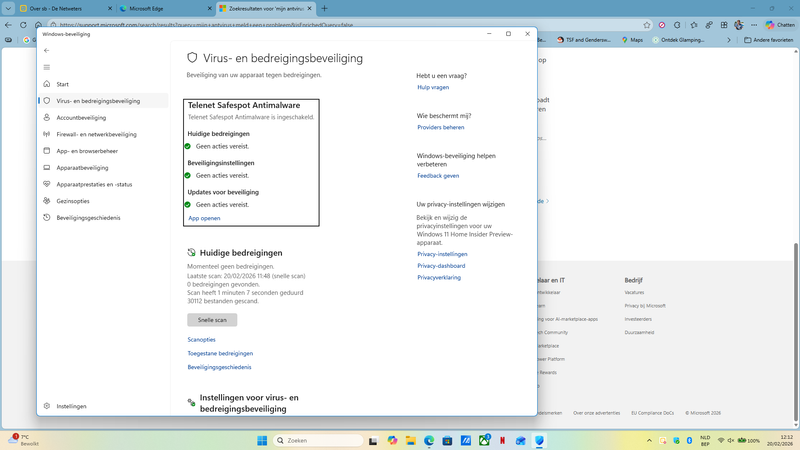Click Bluetooth icon in system tray

coord(689,441)
